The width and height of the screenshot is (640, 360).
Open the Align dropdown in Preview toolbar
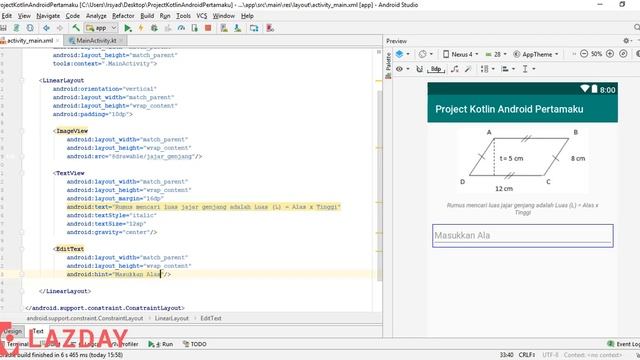508,69
